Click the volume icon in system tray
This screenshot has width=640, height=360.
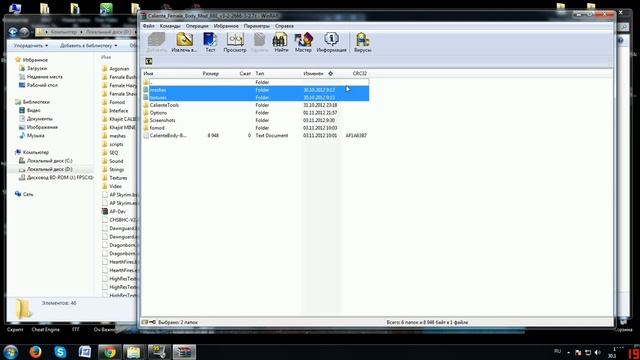598,352
